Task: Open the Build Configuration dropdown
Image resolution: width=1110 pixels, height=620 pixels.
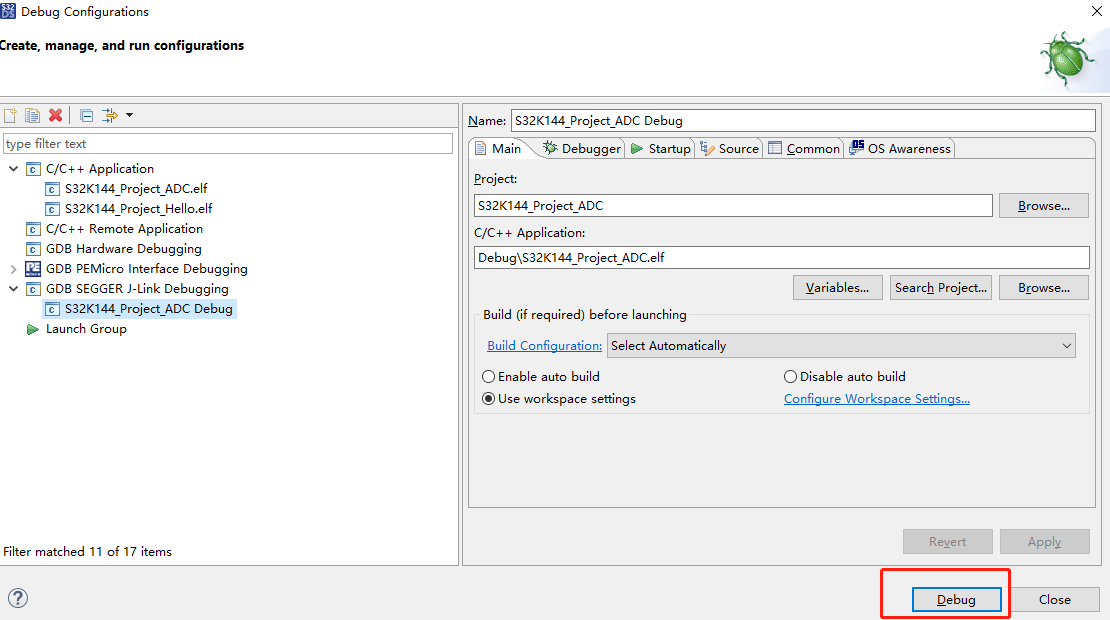Action: (x=841, y=345)
